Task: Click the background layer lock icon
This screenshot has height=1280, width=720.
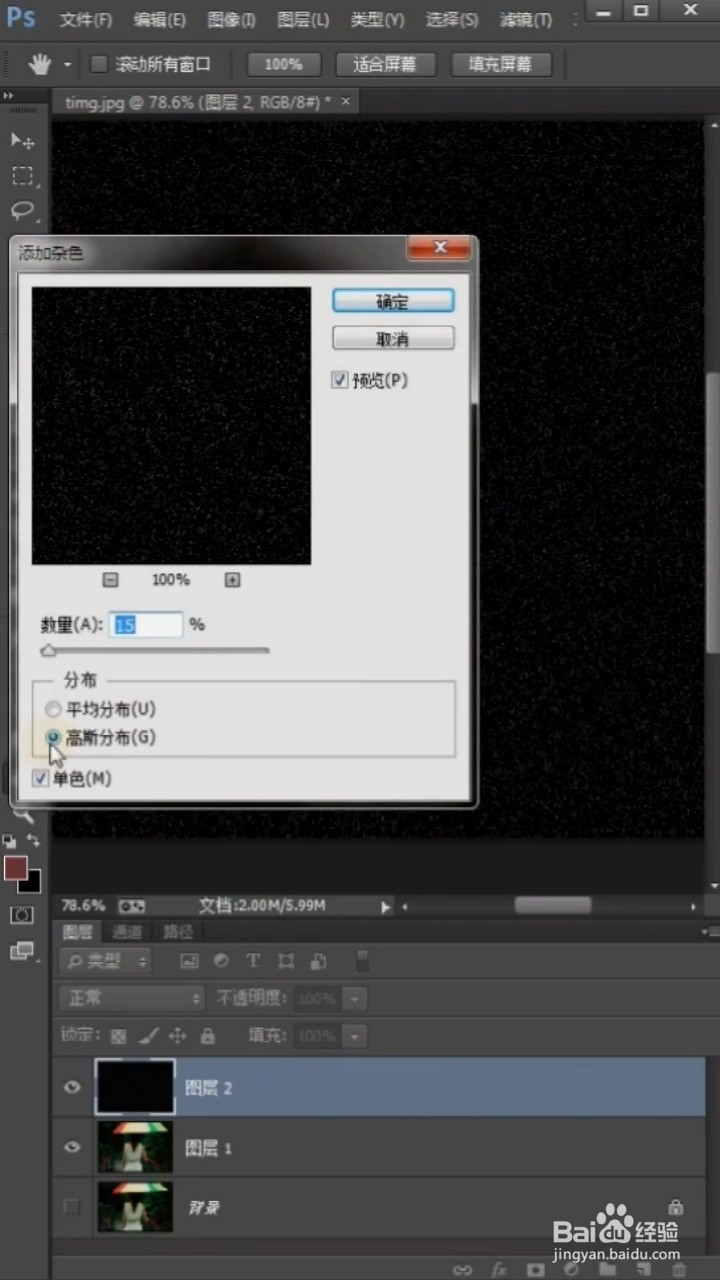Action: tap(675, 1207)
